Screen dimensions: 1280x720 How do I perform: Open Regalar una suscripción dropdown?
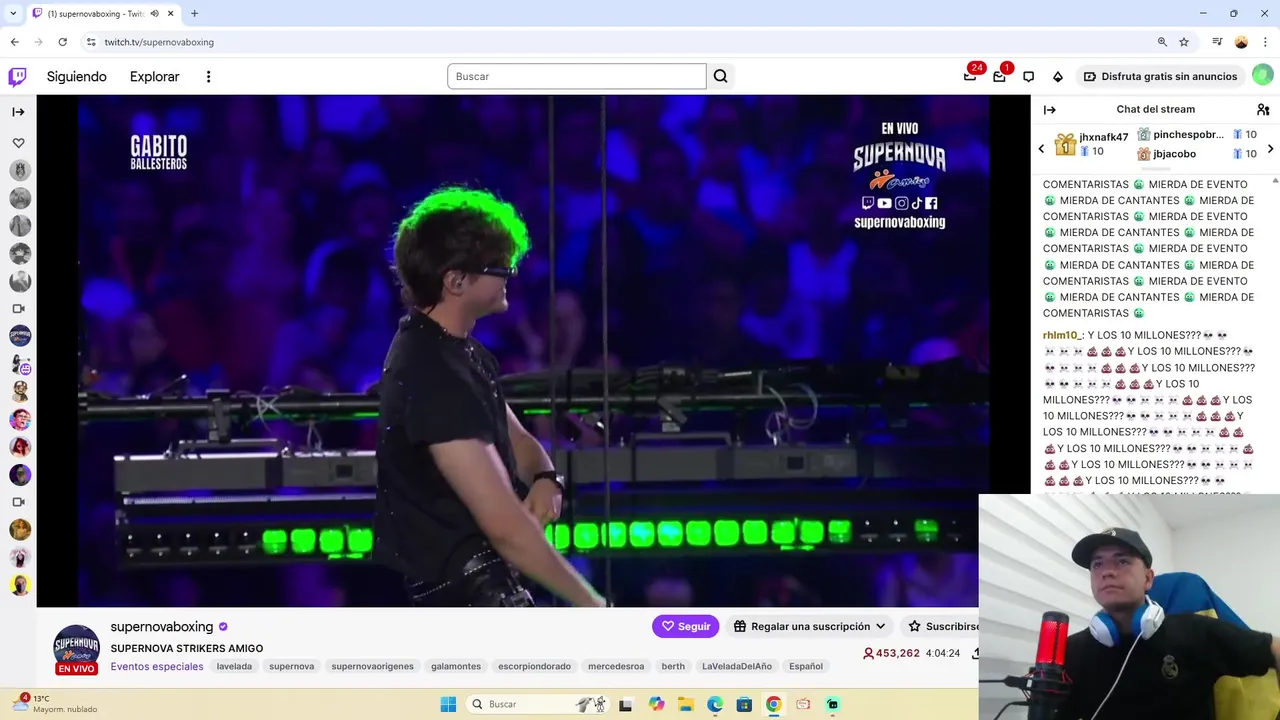[809, 626]
